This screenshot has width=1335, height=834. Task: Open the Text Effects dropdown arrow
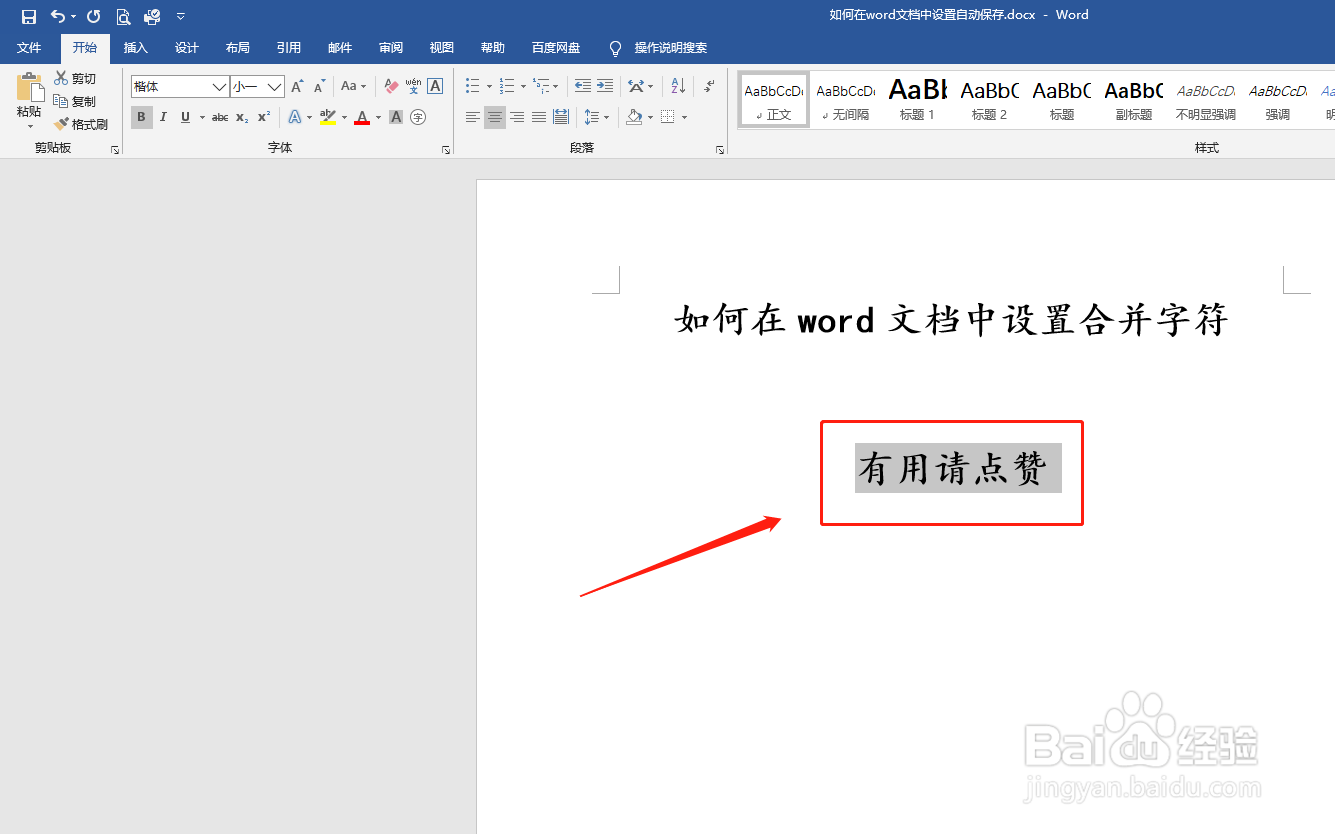(x=310, y=117)
